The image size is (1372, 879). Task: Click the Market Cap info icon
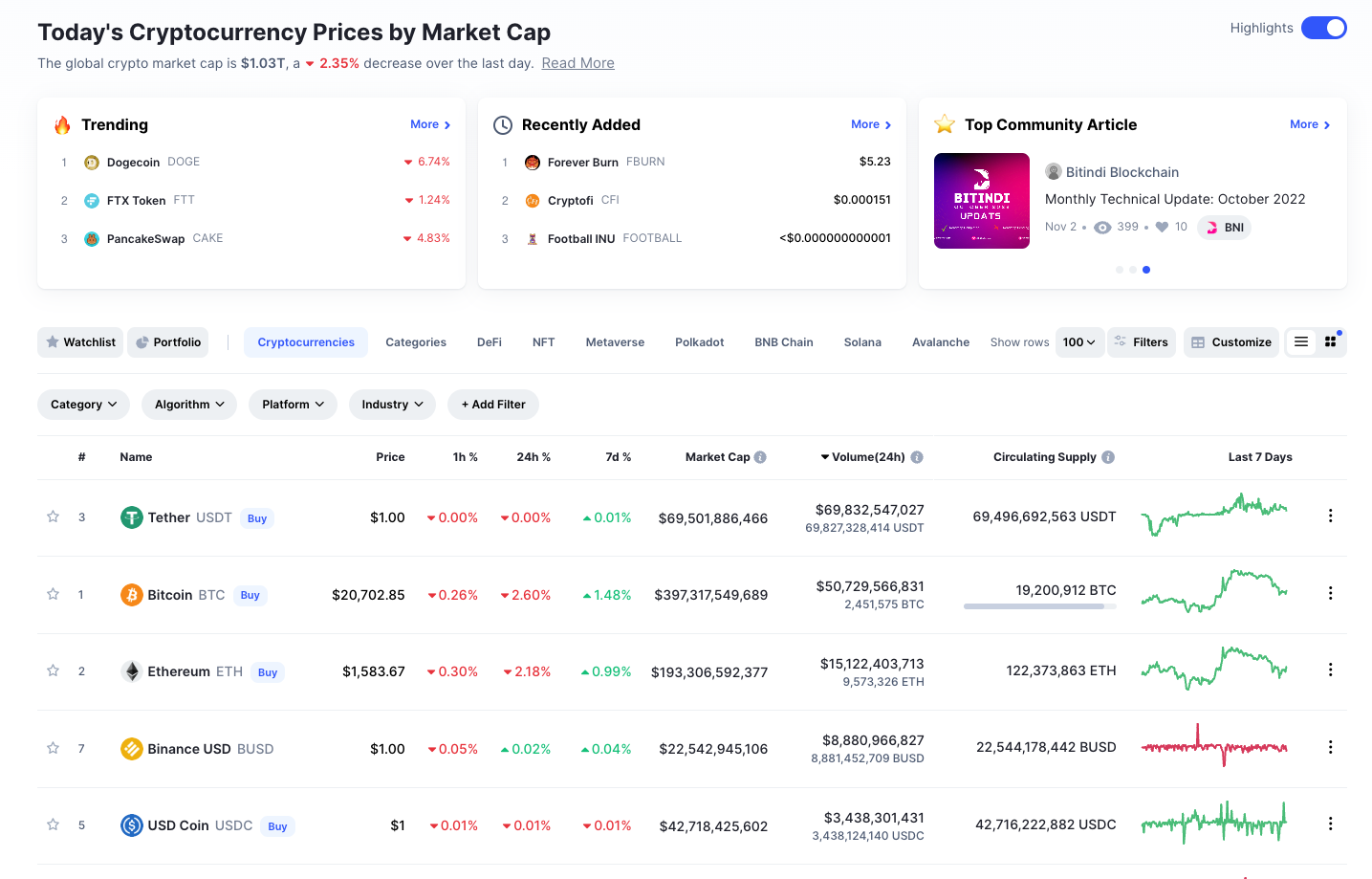pos(760,457)
